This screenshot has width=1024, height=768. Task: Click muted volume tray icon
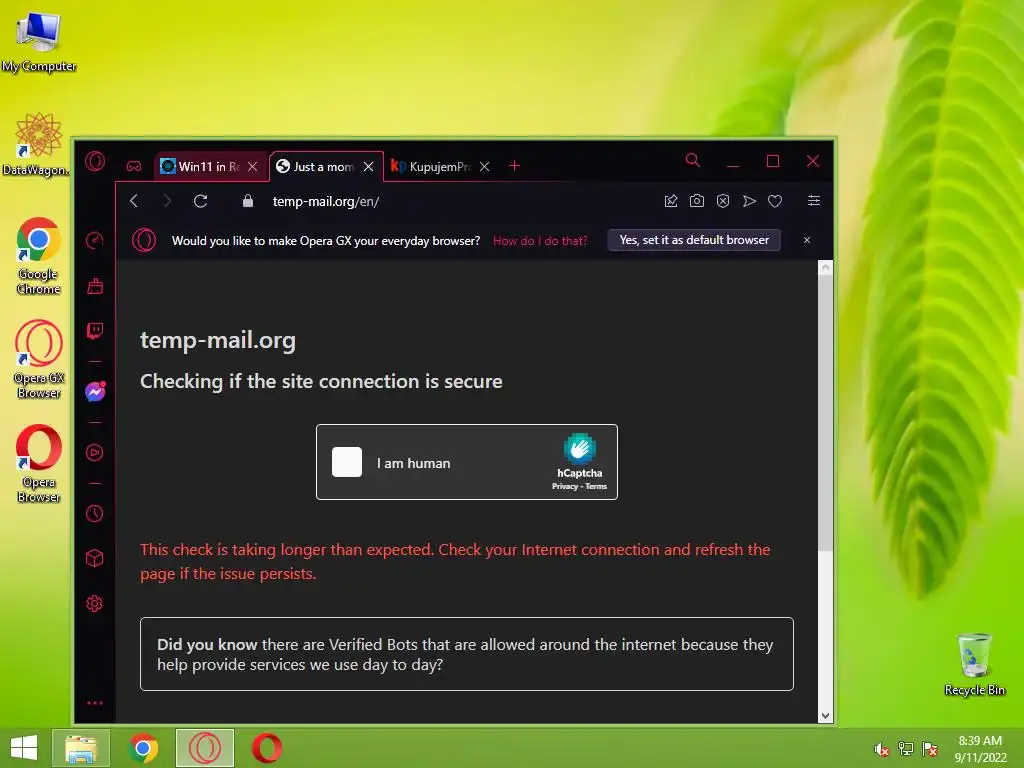882,749
